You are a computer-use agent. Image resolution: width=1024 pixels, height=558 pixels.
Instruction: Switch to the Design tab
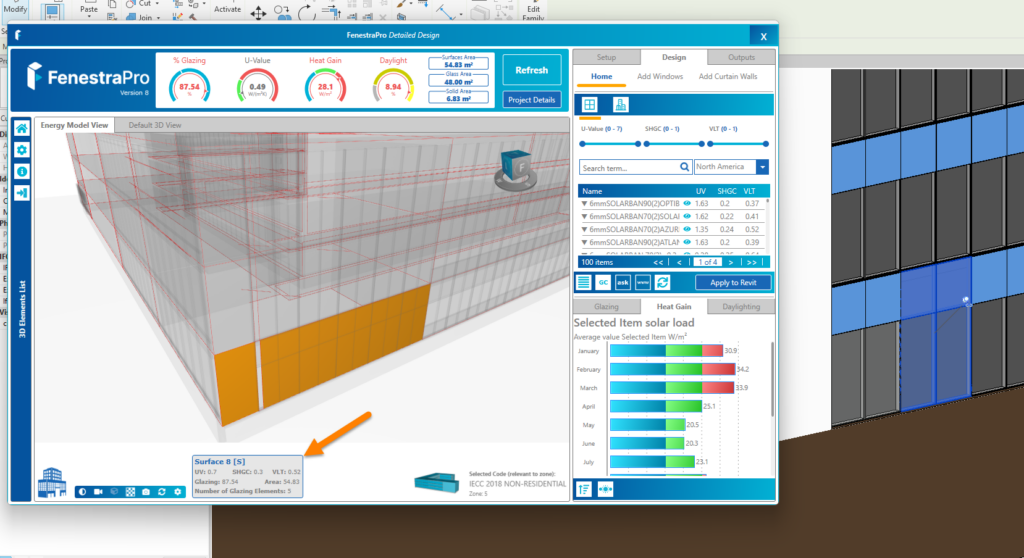(674, 57)
